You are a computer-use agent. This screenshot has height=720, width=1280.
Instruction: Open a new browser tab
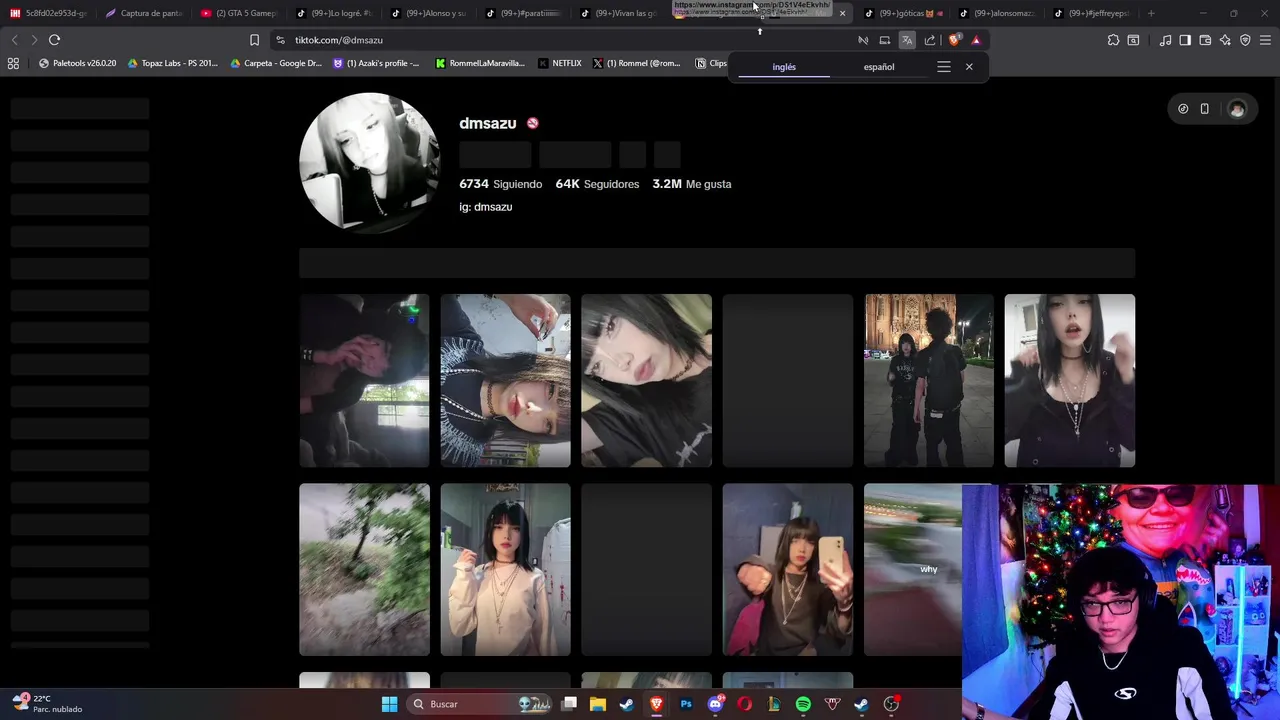click(x=1151, y=13)
